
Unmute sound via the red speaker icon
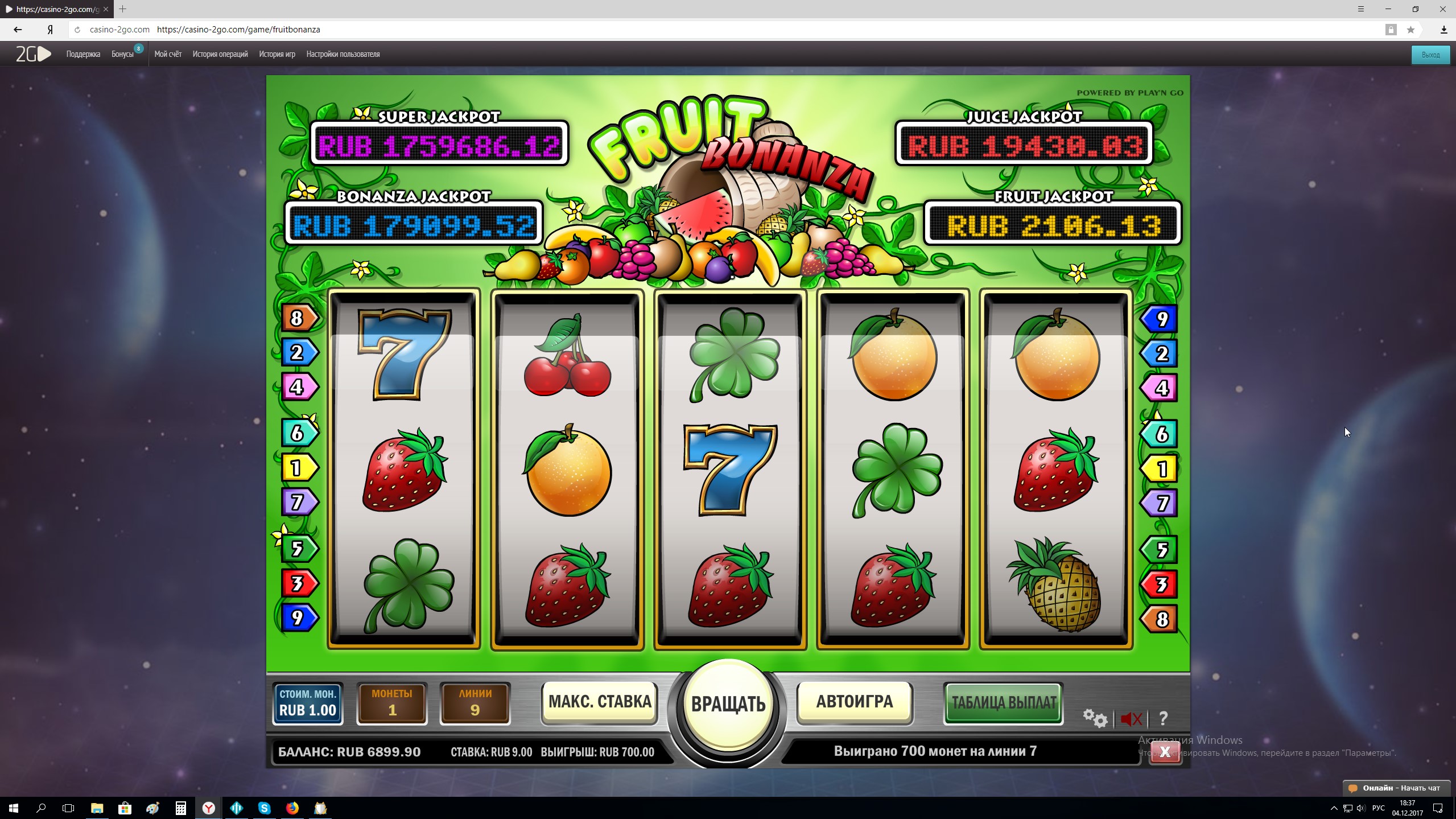coord(1131,719)
